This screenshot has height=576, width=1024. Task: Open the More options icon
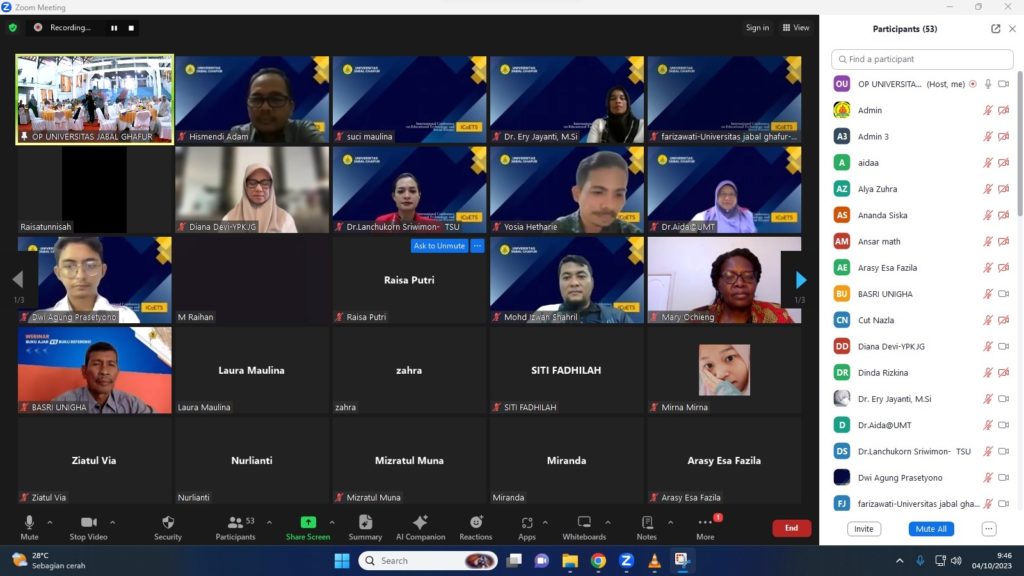[x=705, y=522]
